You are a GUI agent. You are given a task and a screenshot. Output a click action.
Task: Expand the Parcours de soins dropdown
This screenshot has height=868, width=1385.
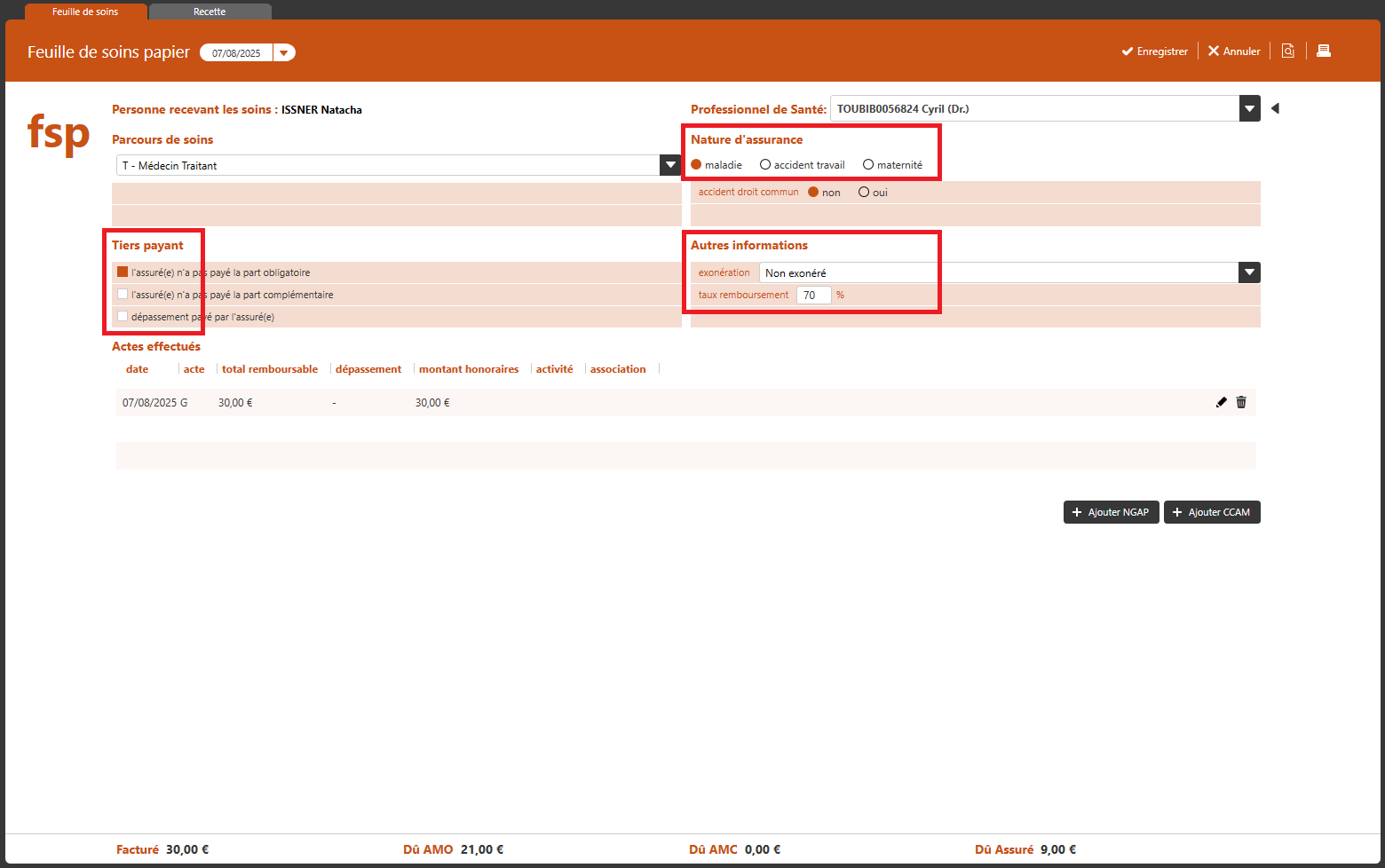click(x=670, y=165)
